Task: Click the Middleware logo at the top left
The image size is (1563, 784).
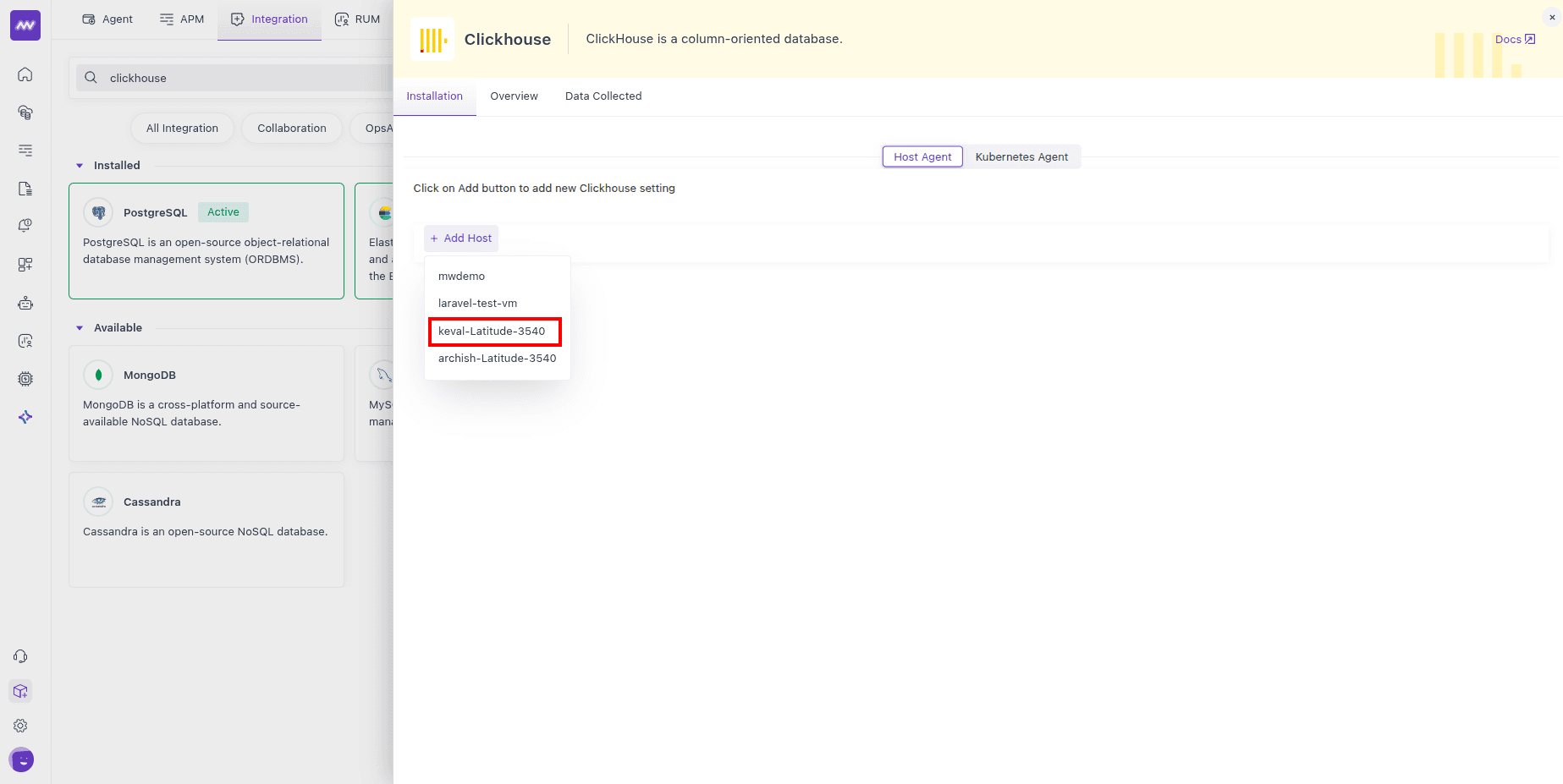Action: pos(25,25)
